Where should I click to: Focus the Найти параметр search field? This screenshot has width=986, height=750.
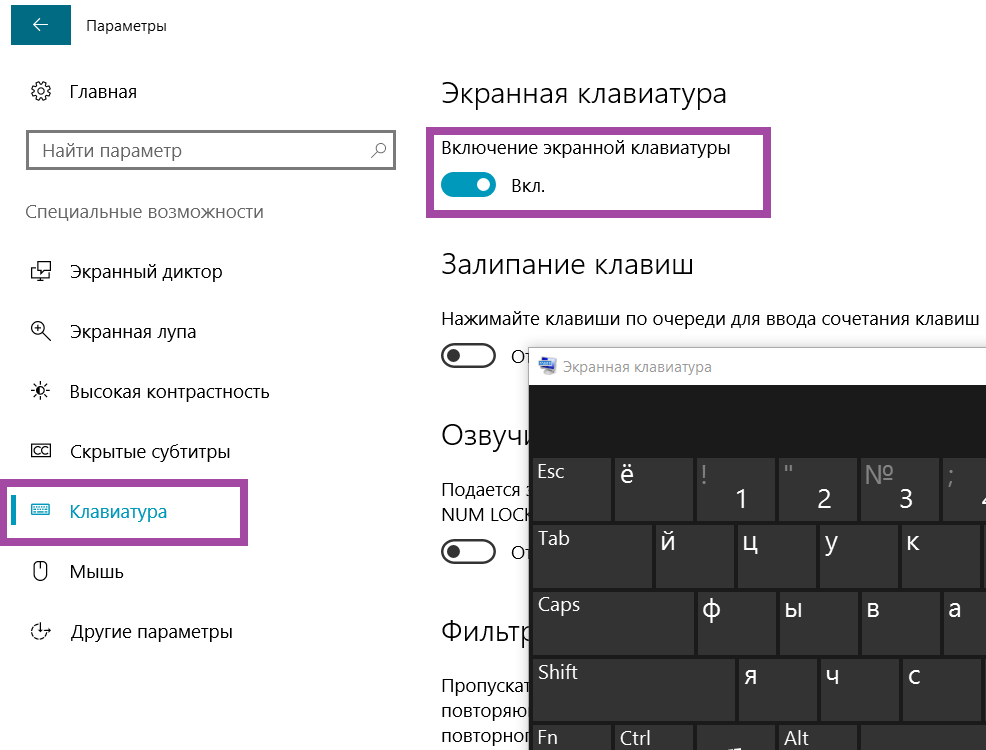point(211,150)
